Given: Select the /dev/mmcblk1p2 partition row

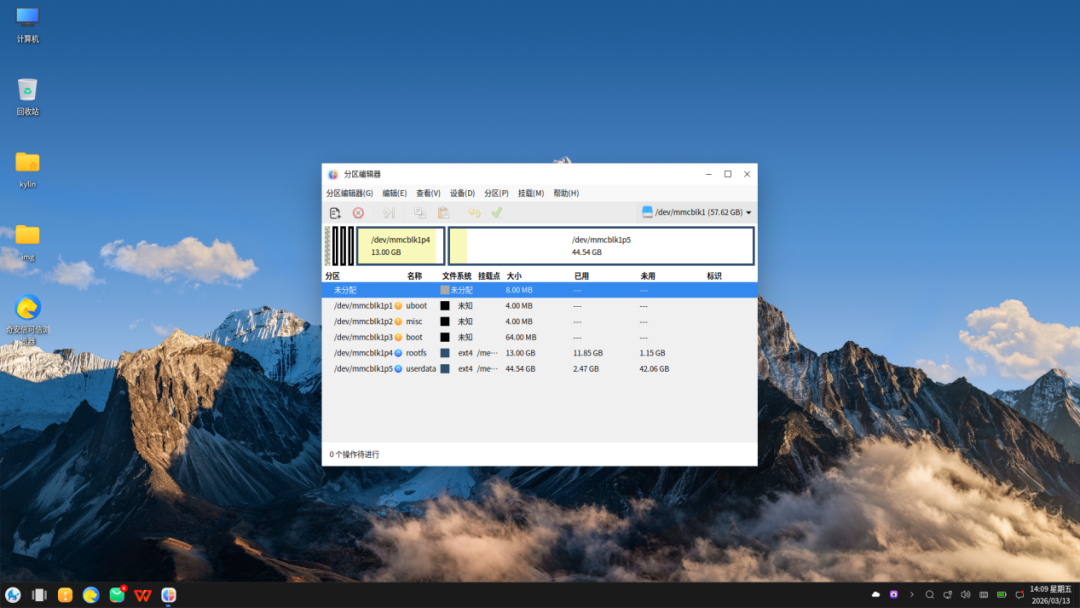Looking at the screenshot, I should pyautogui.click(x=539, y=322).
